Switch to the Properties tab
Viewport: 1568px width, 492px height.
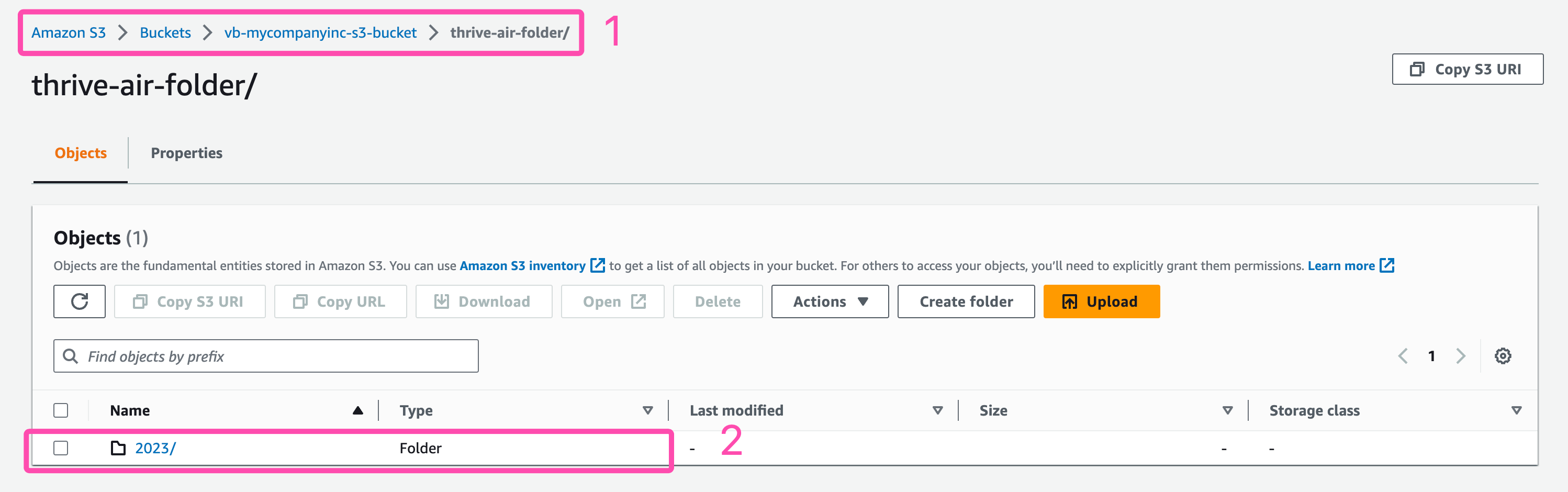[186, 153]
